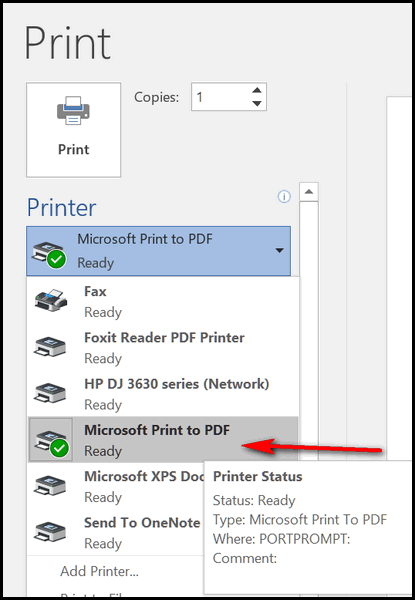Click the Foxit Reader PDF Printer icon
This screenshot has height=600, width=415.
pyautogui.click(x=50, y=346)
